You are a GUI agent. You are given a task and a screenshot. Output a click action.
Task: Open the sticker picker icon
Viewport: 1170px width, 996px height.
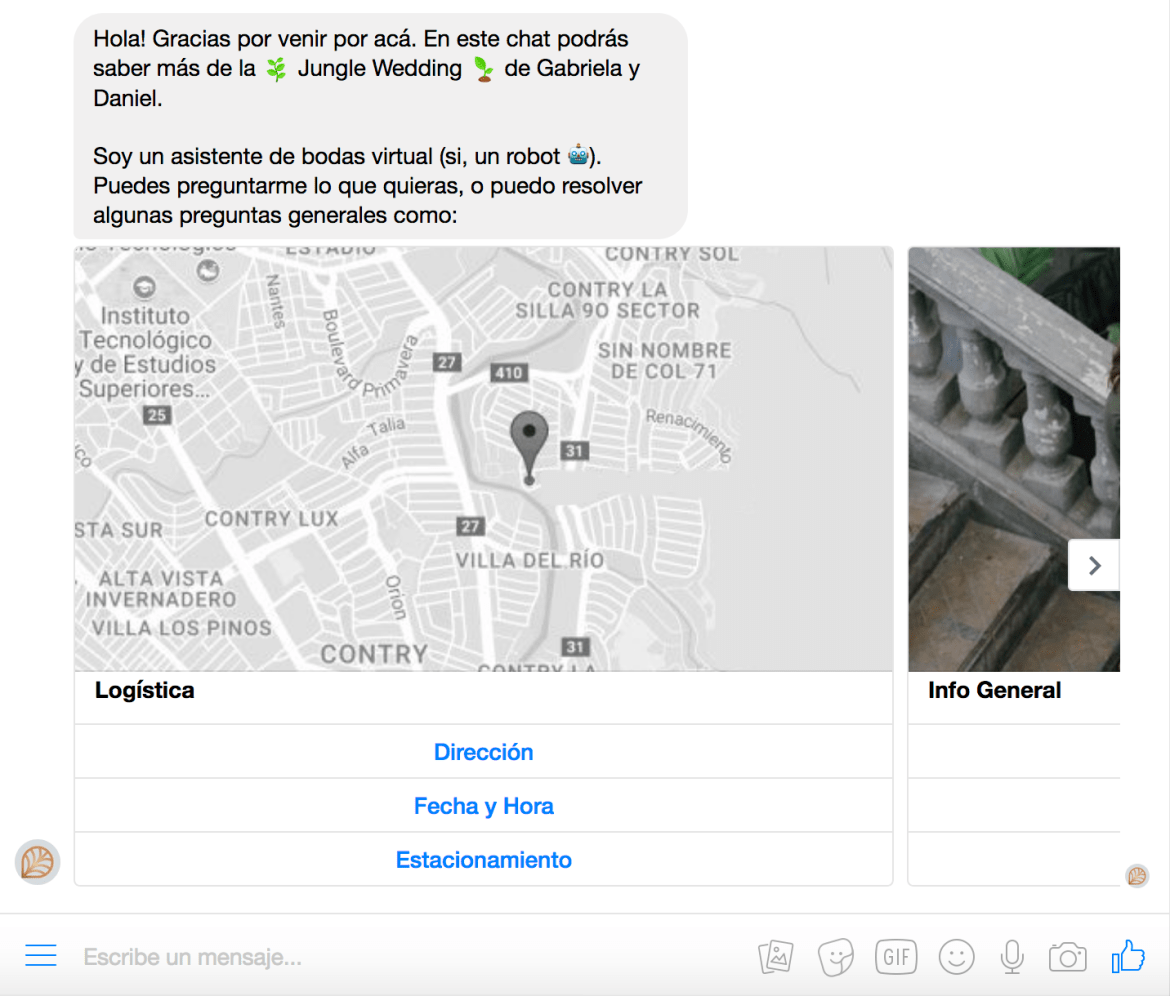pyautogui.click(x=836, y=956)
